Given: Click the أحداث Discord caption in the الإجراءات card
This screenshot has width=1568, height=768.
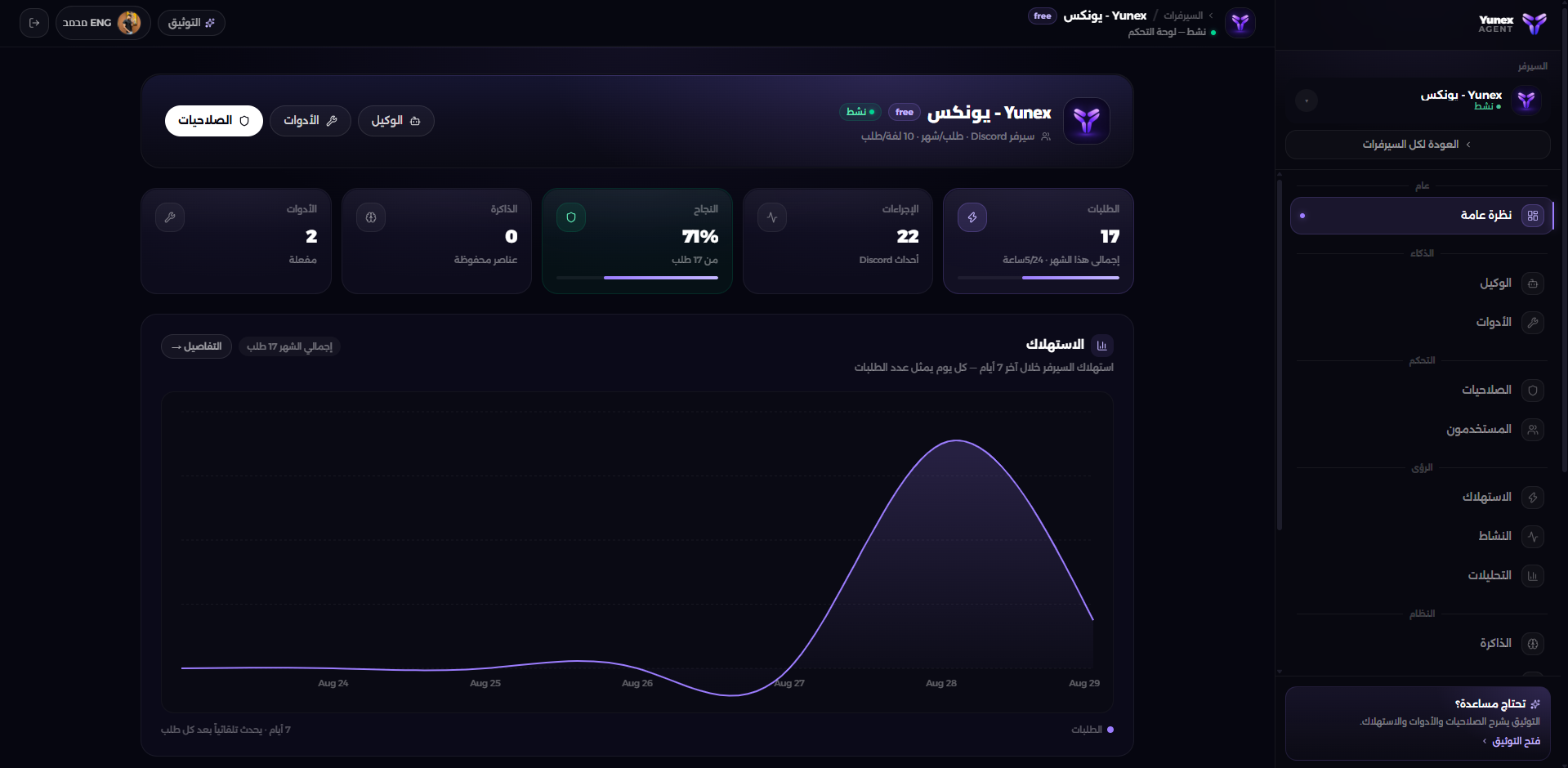Looking at the screenshot, I should coord(889,260).
